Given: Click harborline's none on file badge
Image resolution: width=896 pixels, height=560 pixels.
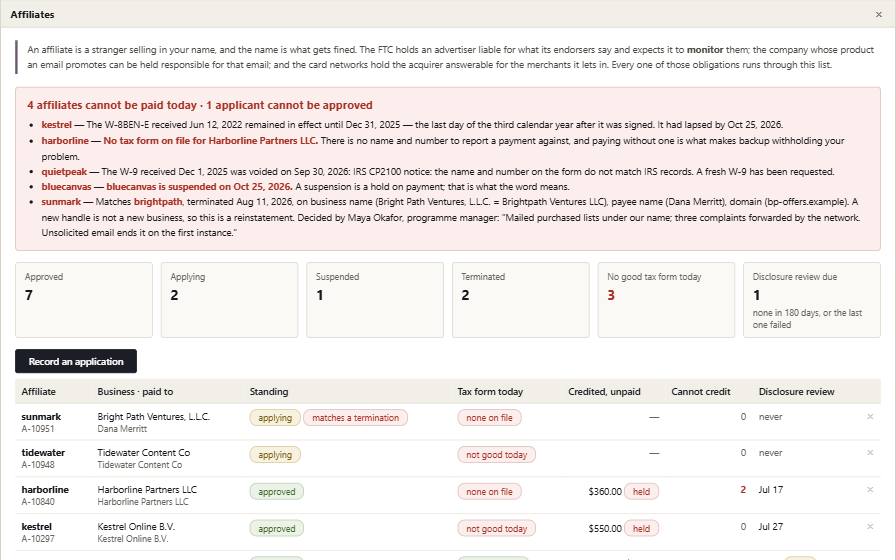Looking at the screenshot, I should point(489,491).
